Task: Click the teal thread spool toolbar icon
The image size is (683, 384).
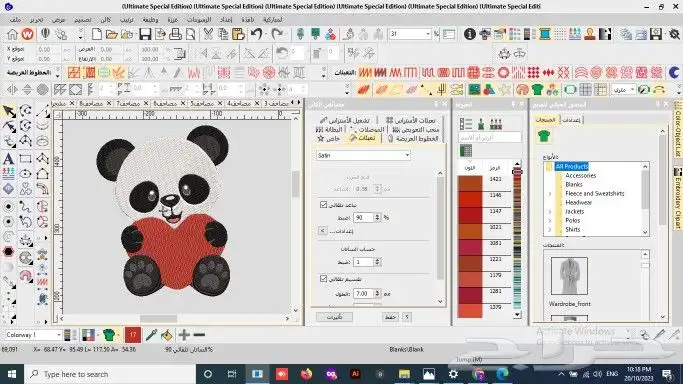Action: [544, 34]
